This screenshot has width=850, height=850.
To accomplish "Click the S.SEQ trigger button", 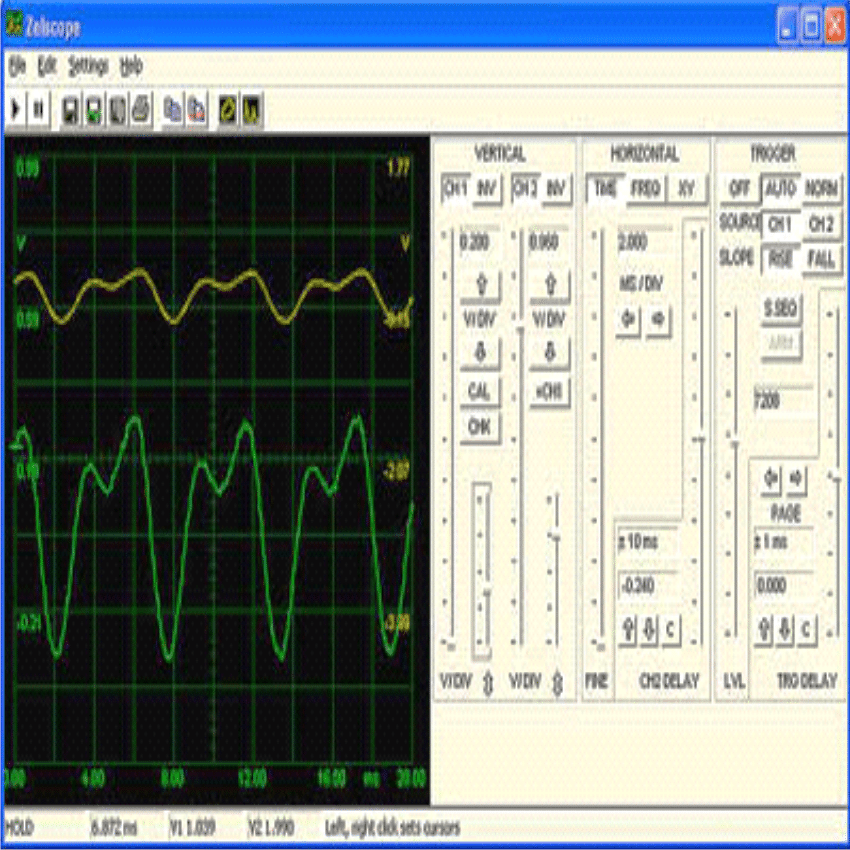I will (780, 309).
